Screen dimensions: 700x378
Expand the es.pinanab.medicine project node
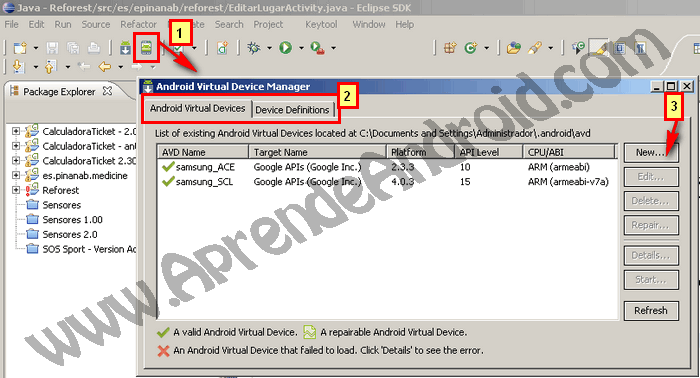click(x=16, y=175)
